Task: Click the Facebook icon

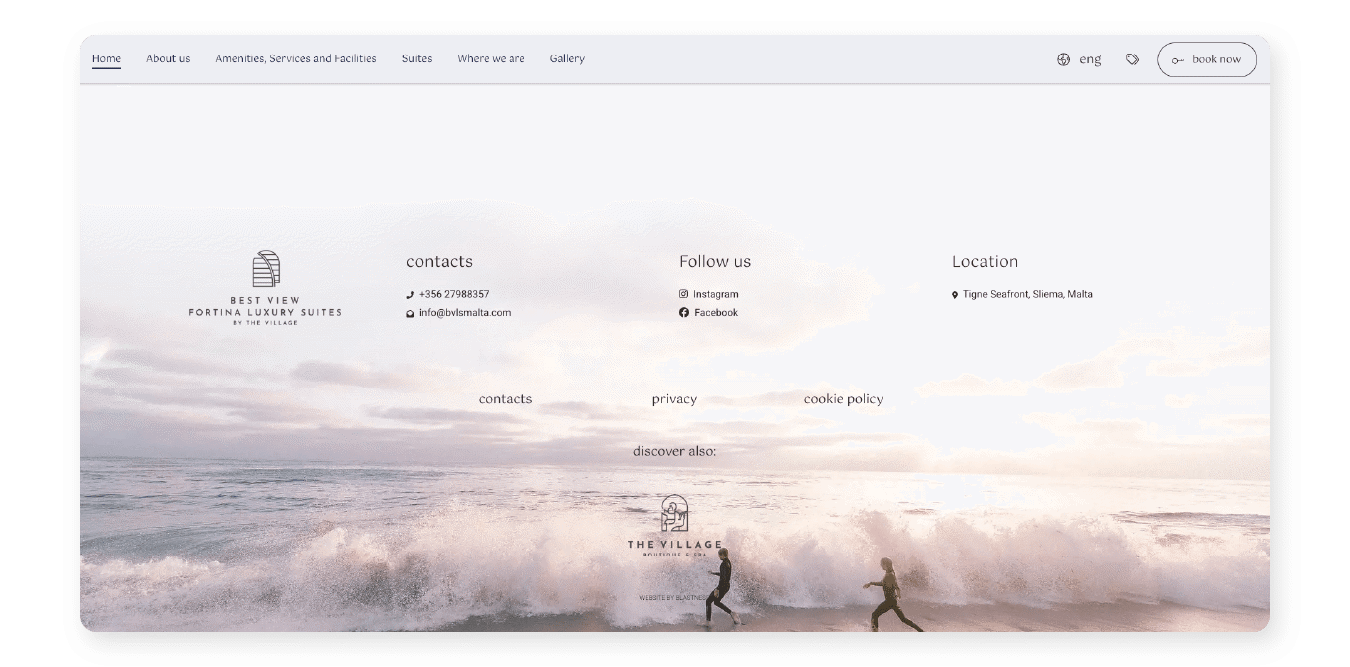Action: pos(684,313)
